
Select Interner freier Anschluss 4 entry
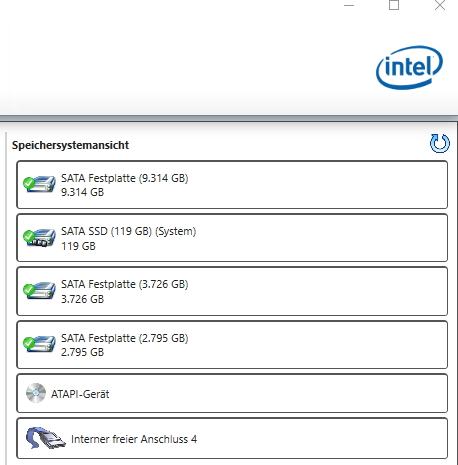pos(232,438)
